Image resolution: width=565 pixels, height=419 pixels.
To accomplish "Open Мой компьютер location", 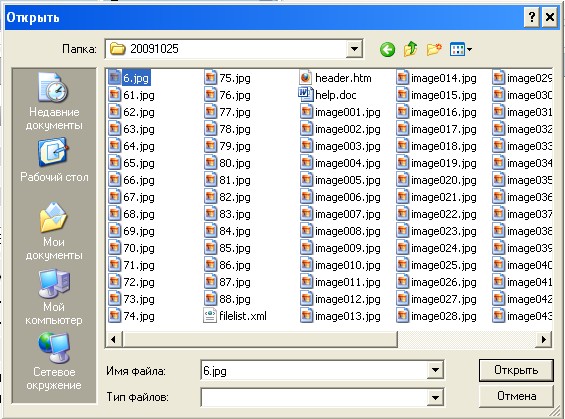I will point(54,297).
